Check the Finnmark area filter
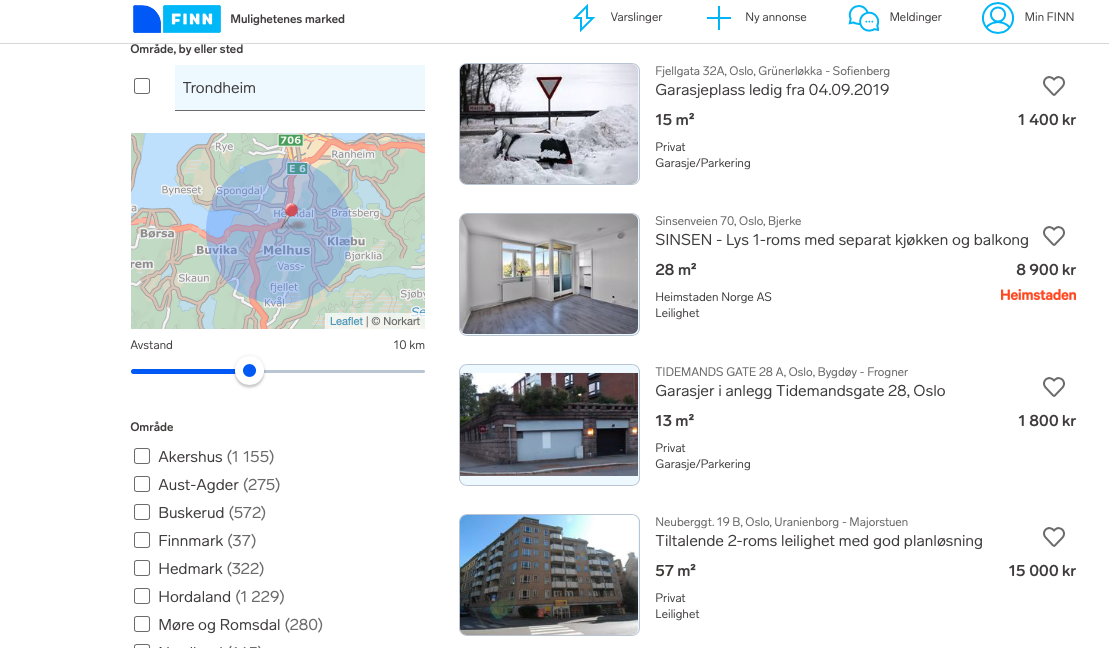Image resolution: width=1109 pixels, height=648 pixels. click(x=142, y=540)
